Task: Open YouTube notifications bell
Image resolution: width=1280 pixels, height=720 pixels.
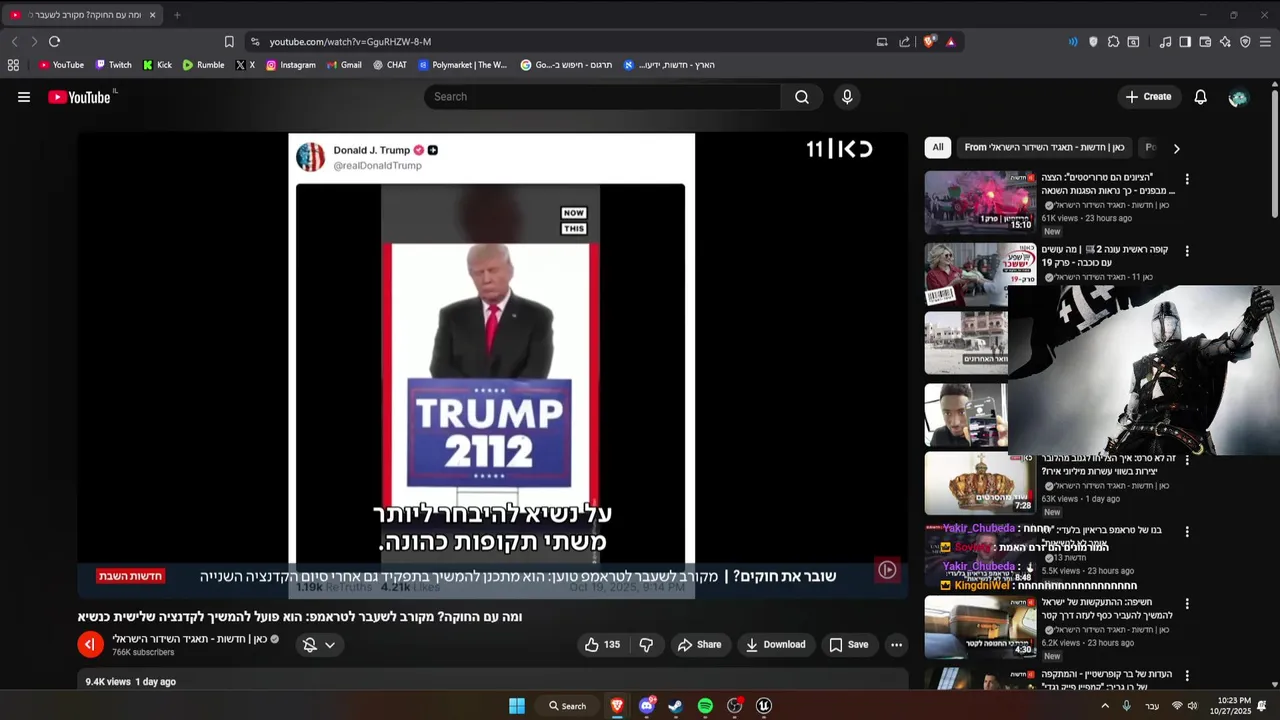Action: tap(1201, 97)
